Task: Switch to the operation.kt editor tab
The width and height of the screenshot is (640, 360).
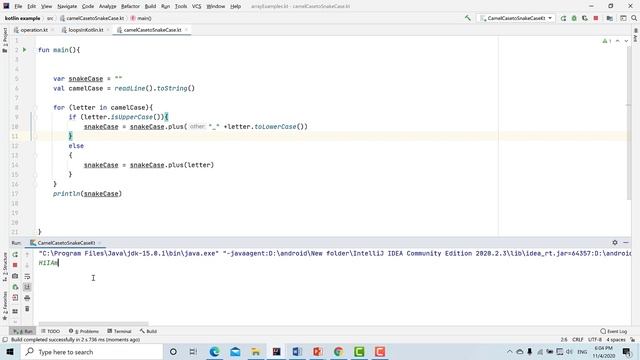Action: coord(34,30)
